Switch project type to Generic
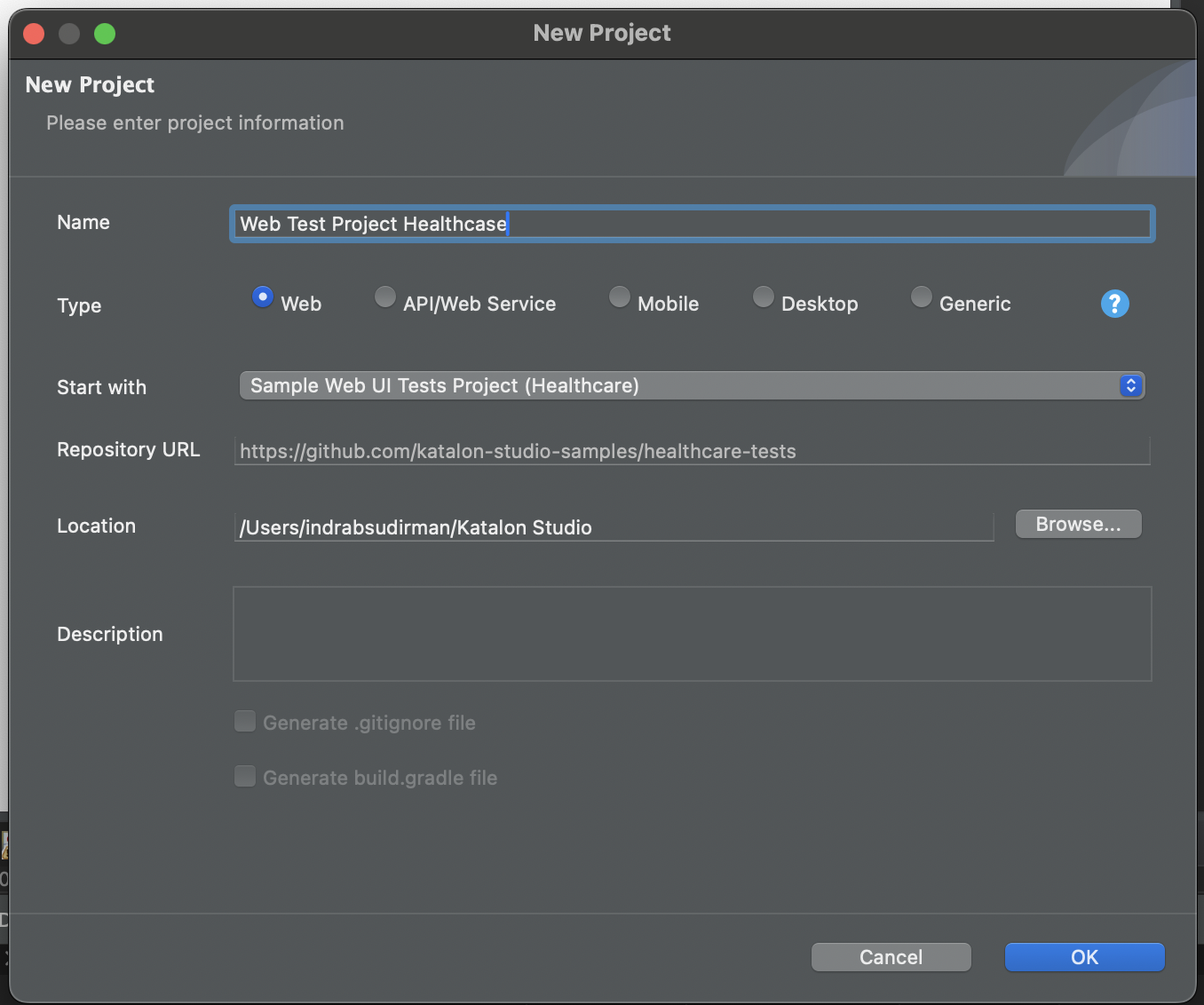 pyautogui.click(x=922, y=297)
